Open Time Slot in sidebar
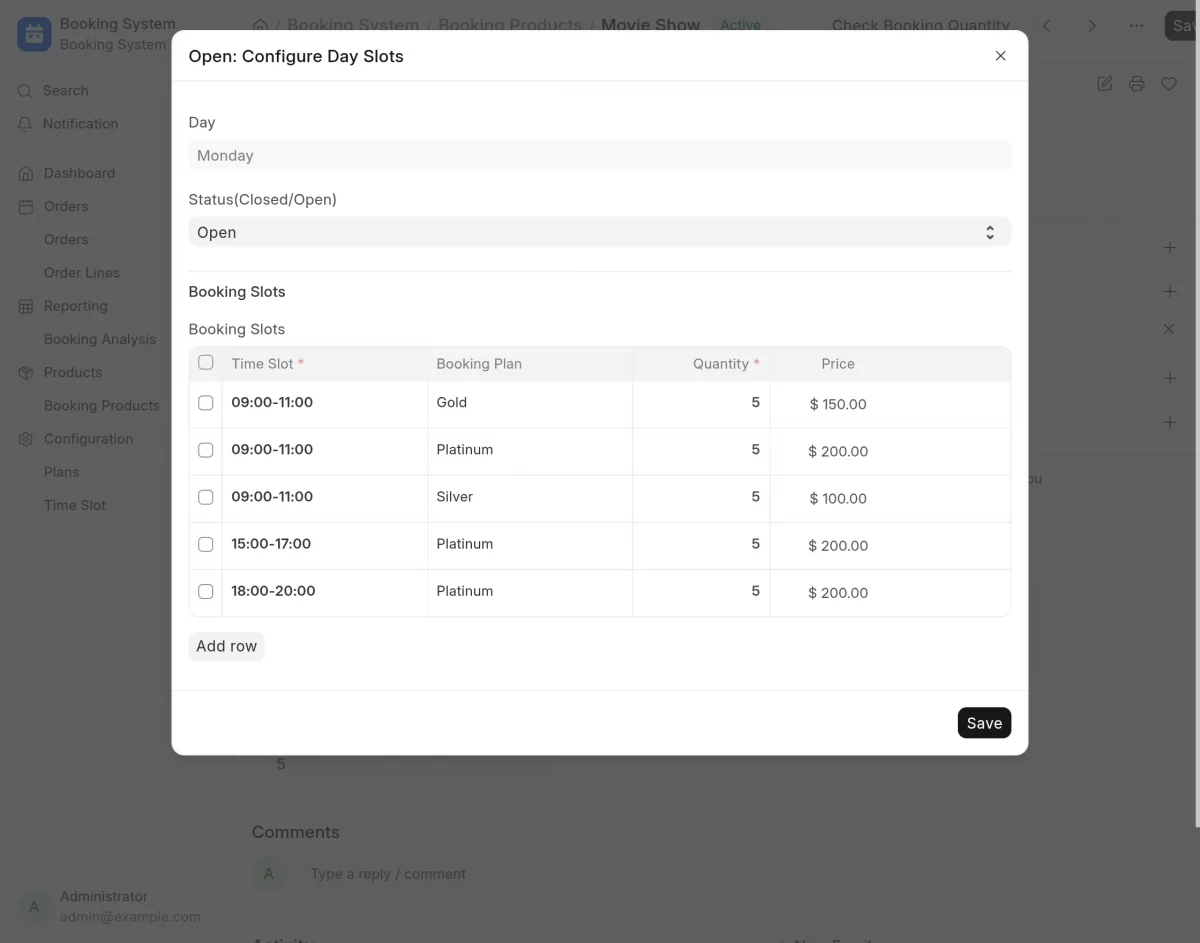 75,505
